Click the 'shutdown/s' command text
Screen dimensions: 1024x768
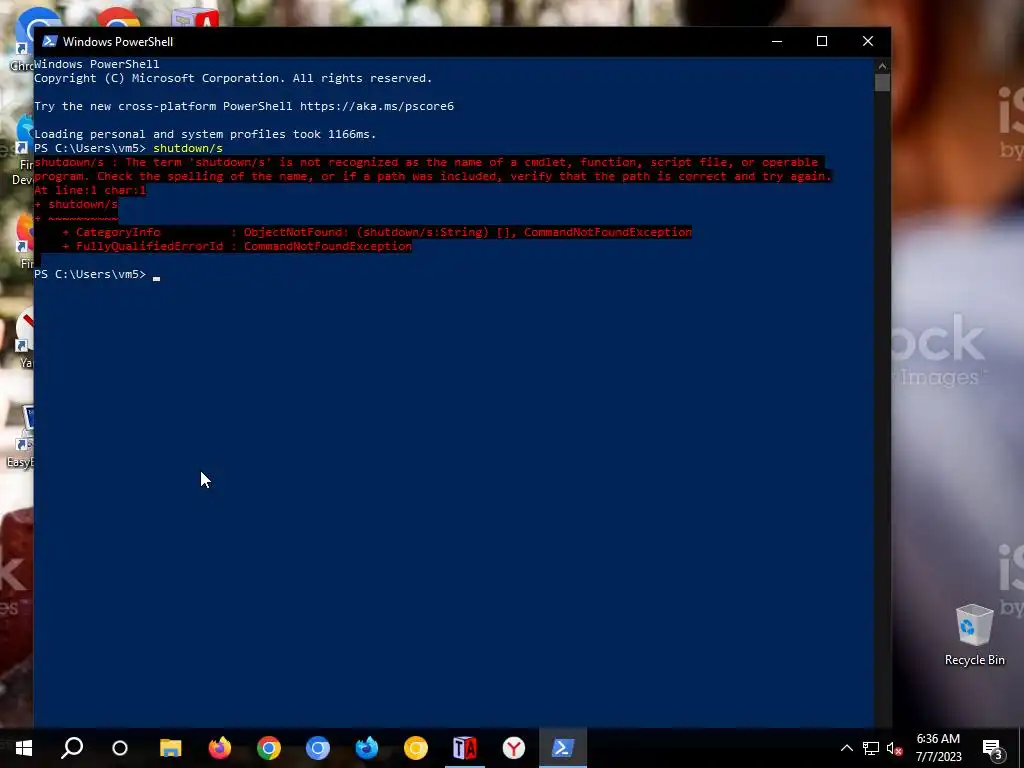[187, 148]
